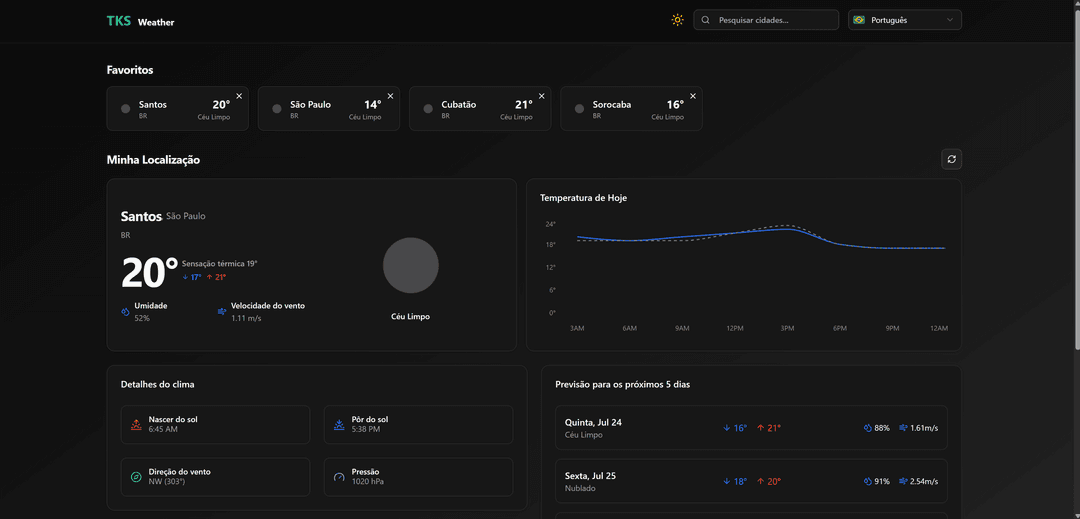Click the pressure gauge icon

click(339, 477)
